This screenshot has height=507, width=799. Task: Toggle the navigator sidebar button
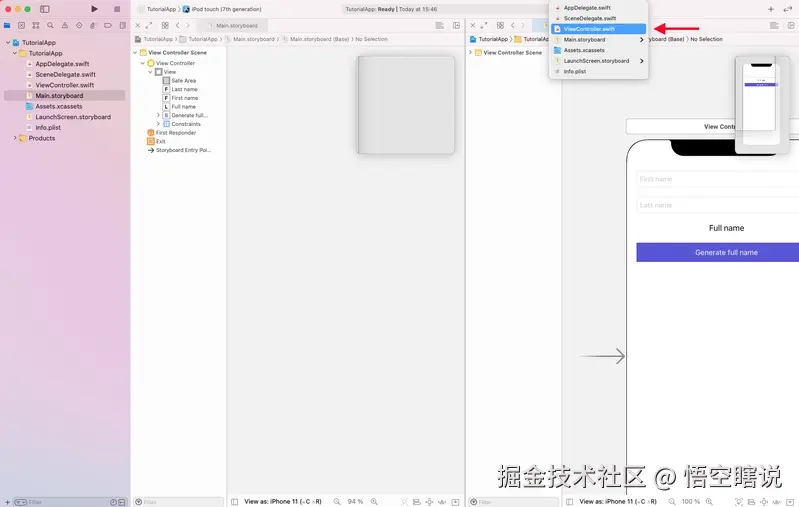click(45, 9)
